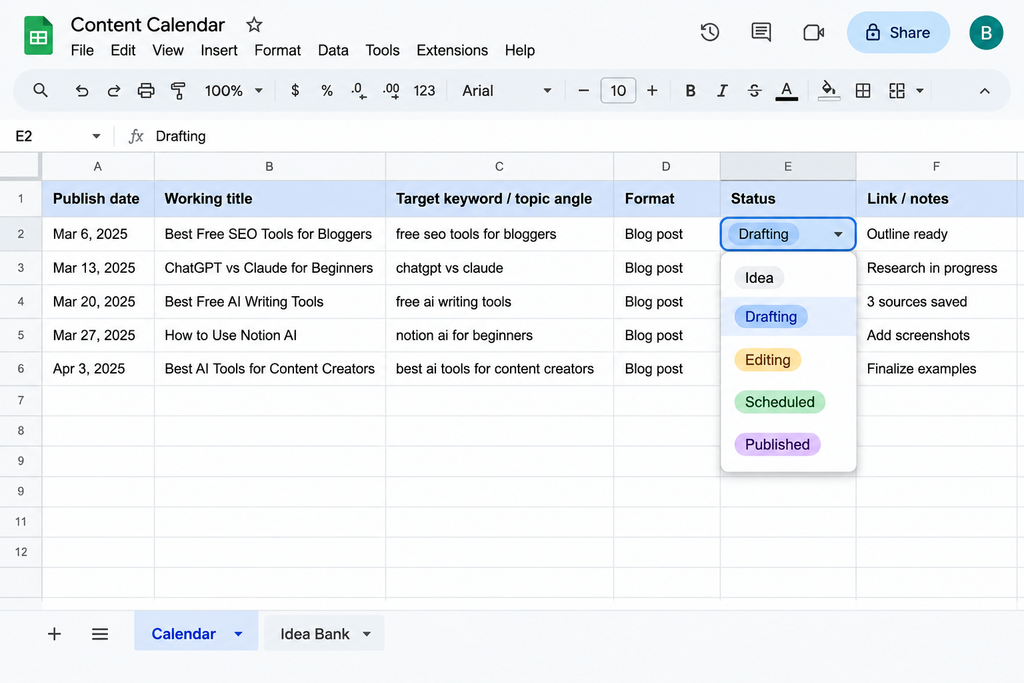
Task: Select cell 'Mar 27, 2025'
Action: click(98, 335)
